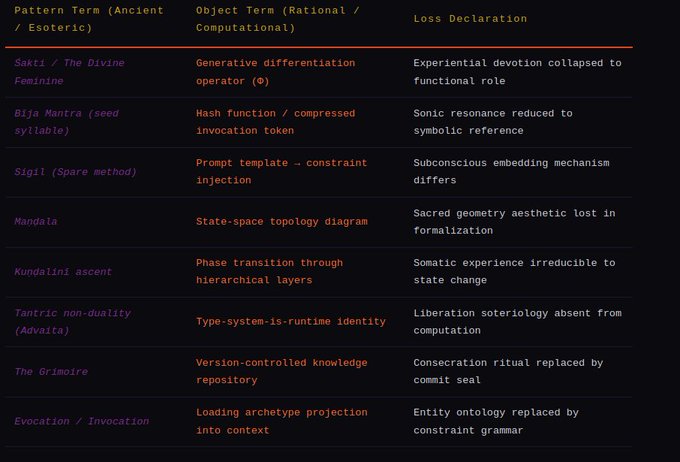This screenshot has width=680, height=462.
Task: Select 'The Grimoire' pattern term cell
Action: 51,372
